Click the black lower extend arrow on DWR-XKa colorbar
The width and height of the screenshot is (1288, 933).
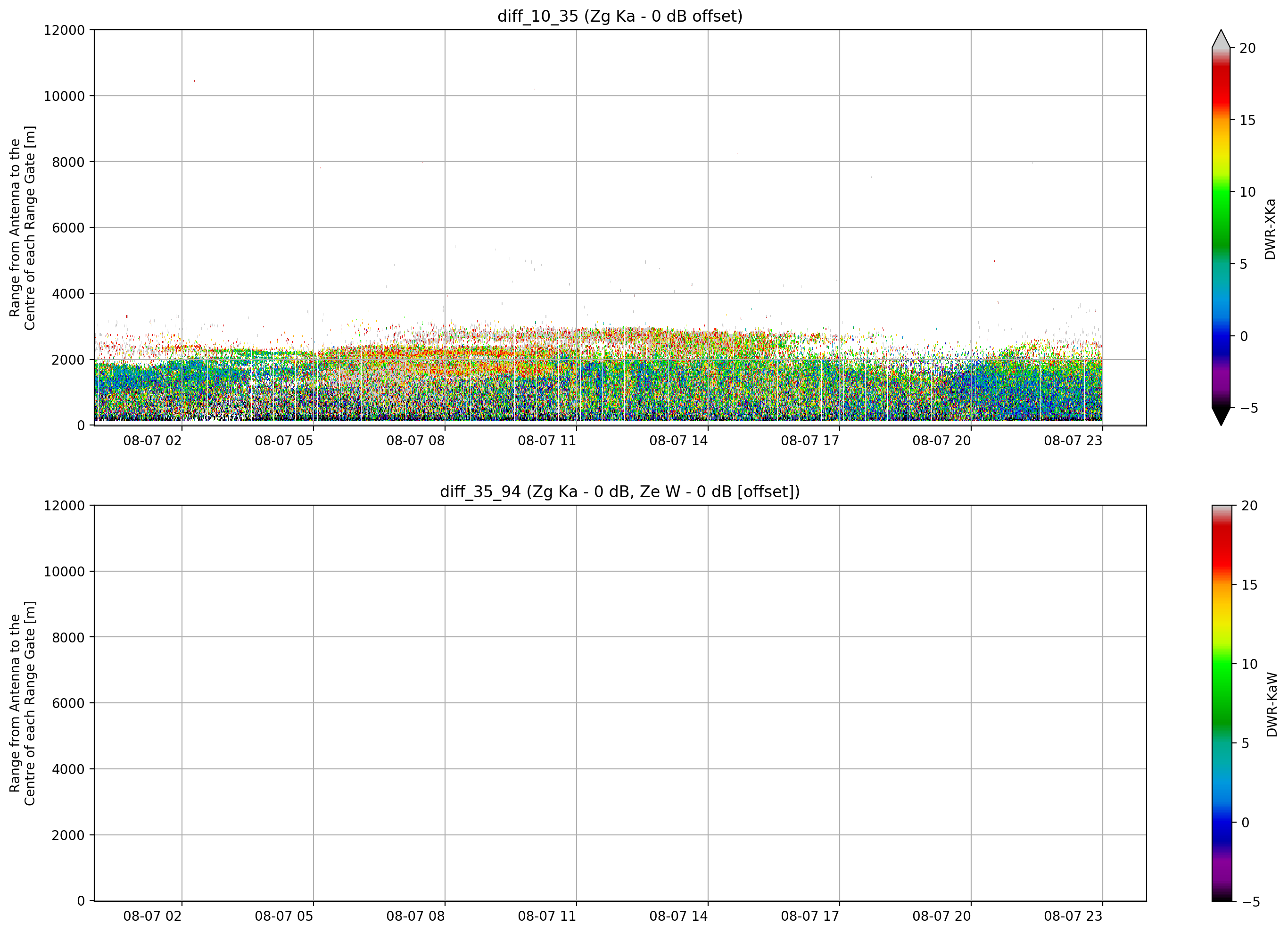[x=1221, y=416]
